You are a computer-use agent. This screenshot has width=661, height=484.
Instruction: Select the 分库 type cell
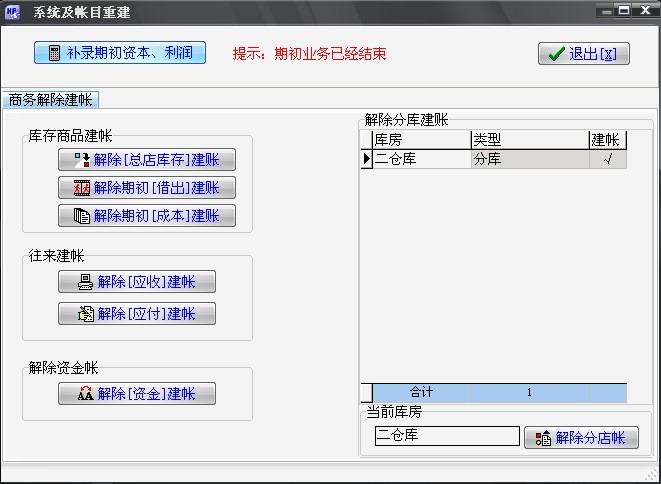point(530,159)
